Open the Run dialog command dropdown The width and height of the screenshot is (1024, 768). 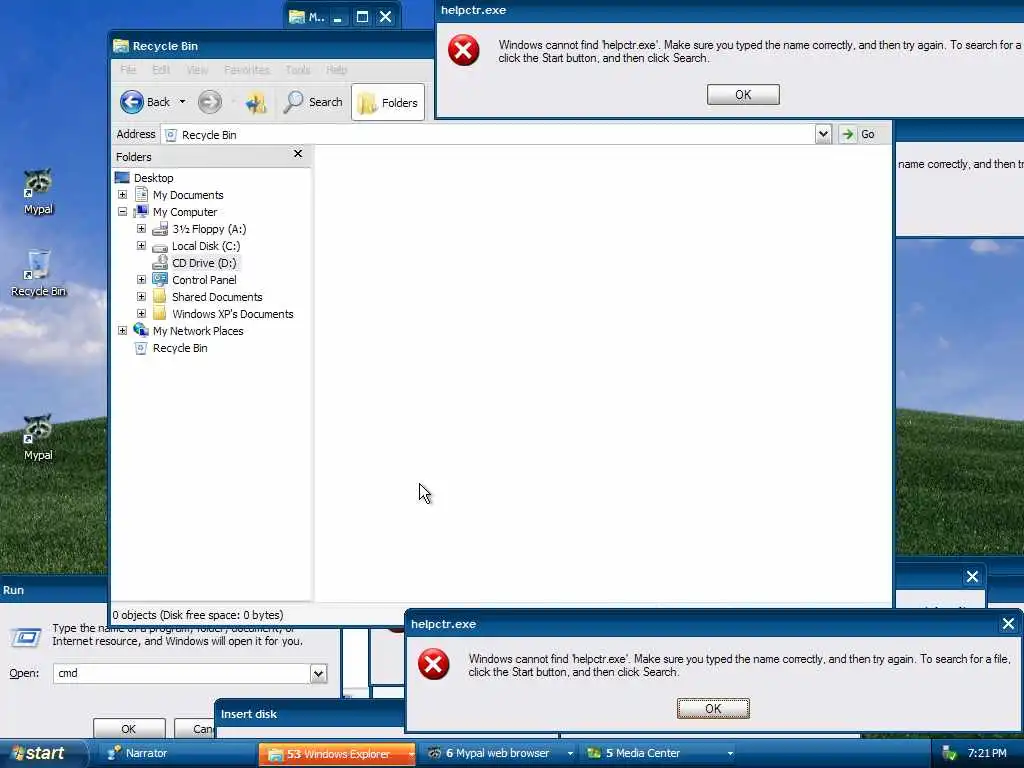point(318,673)
